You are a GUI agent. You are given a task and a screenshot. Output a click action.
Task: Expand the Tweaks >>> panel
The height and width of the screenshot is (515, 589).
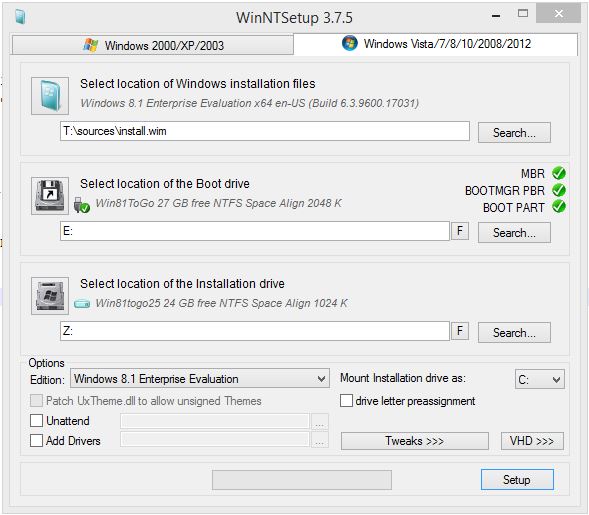coord(415,441)
